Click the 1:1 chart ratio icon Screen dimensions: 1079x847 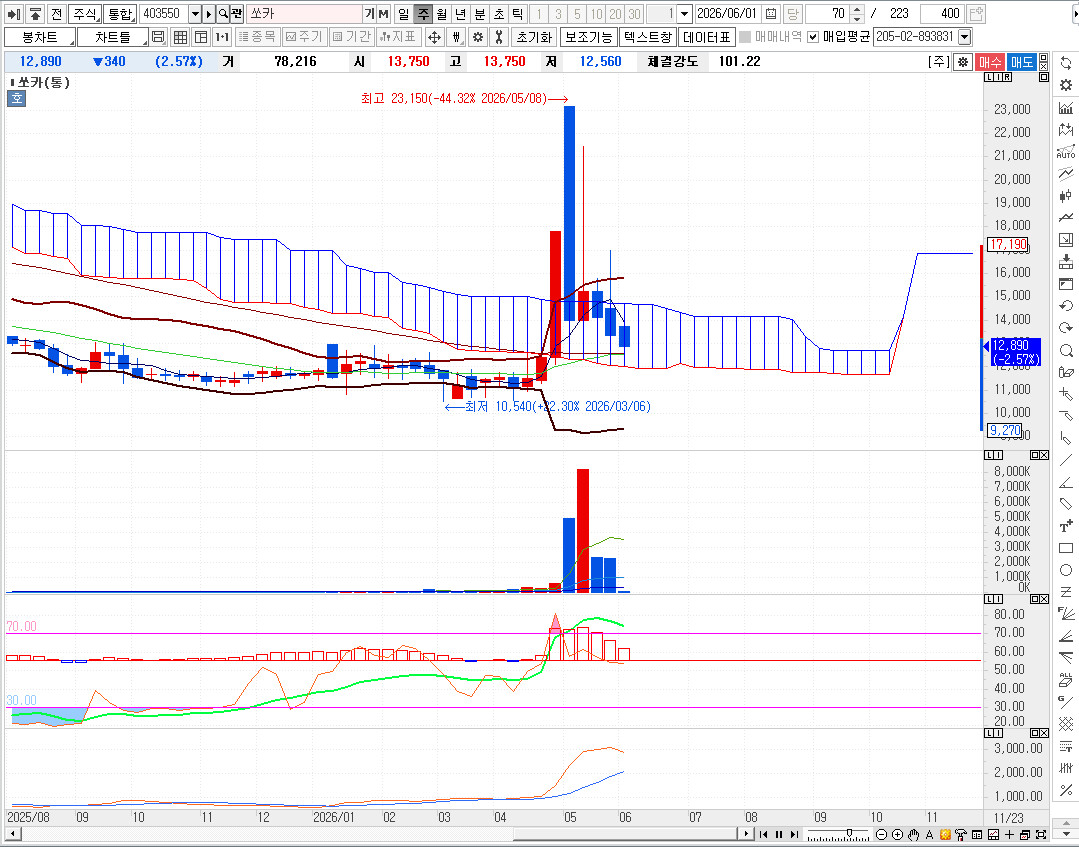tap(222, 37)
